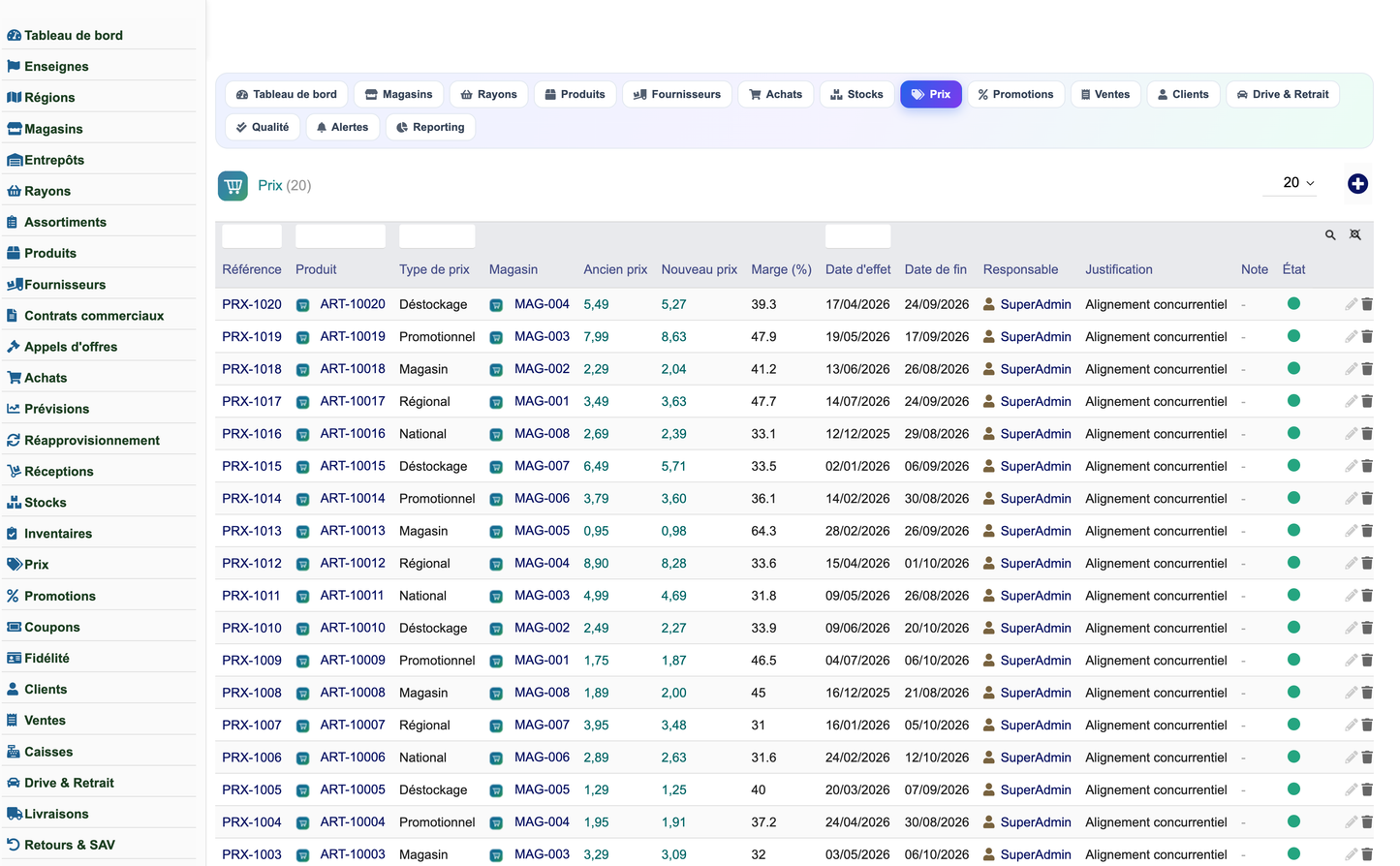The width and height of the screenshot is (1400, 866).
Task: Click the green status dot for PRX-1013
Action: (x=1293, y=530)
